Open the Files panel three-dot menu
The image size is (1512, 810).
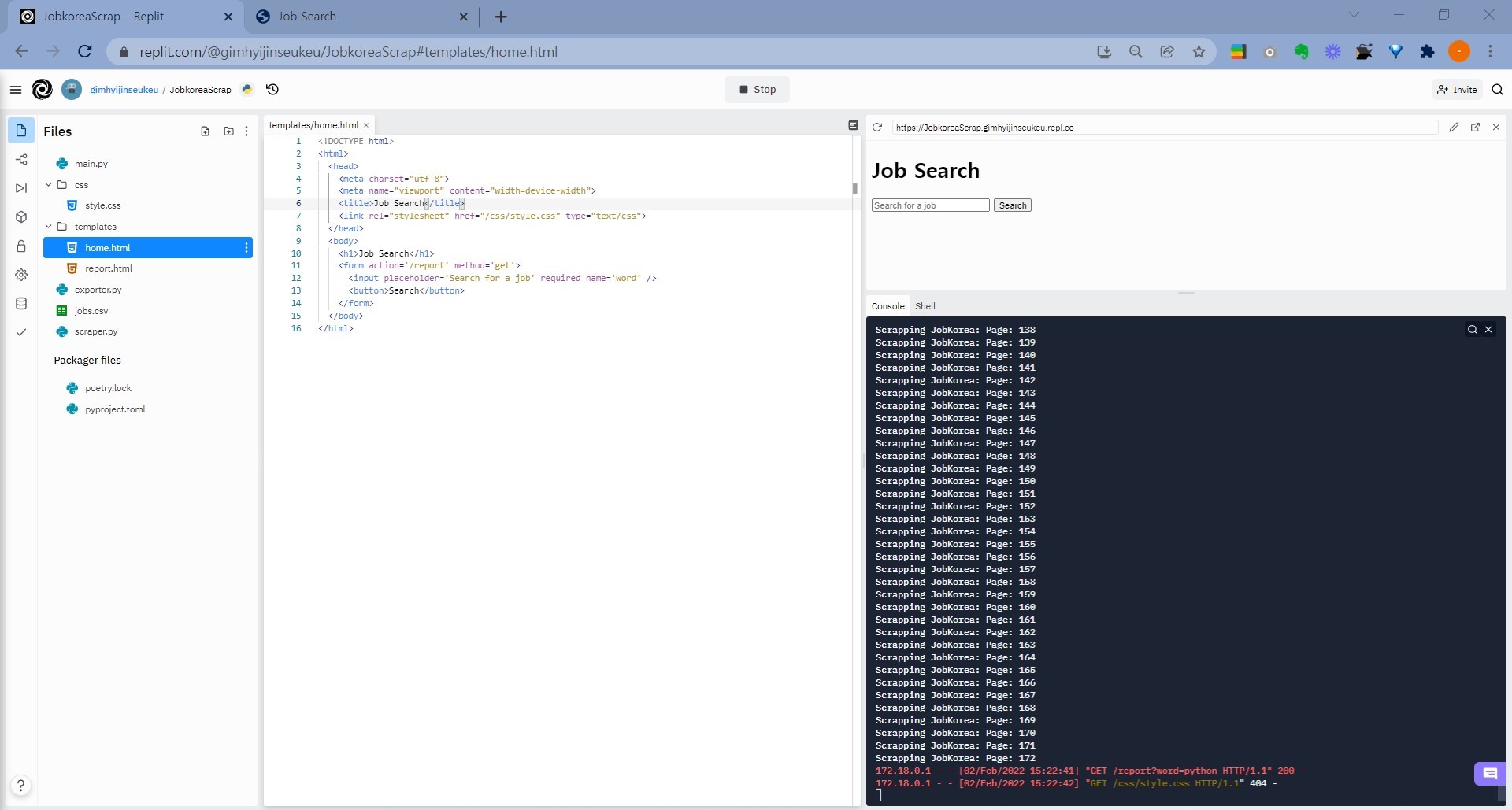[x=246, y=131]
